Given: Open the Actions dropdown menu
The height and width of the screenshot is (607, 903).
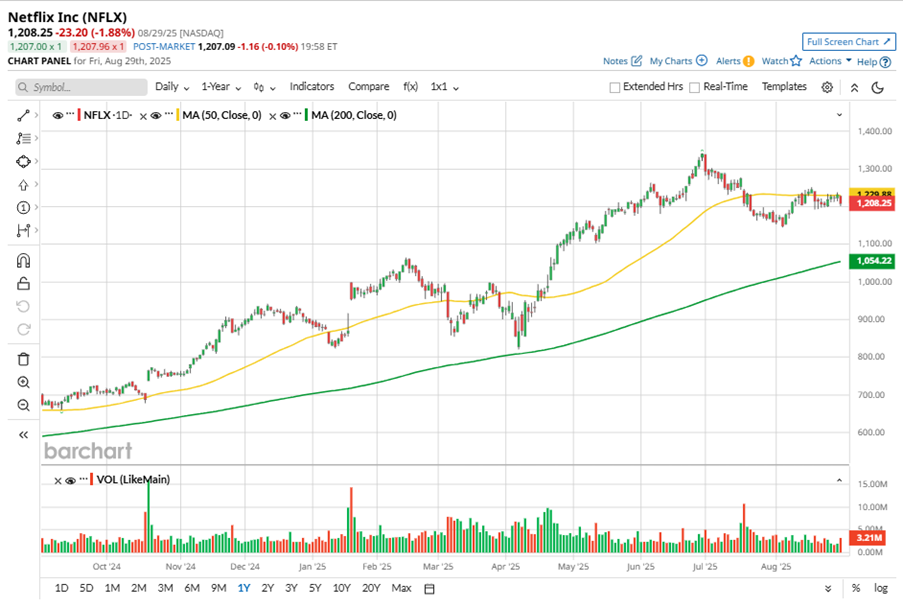Looking at the screenshot, I should point(830,61).
